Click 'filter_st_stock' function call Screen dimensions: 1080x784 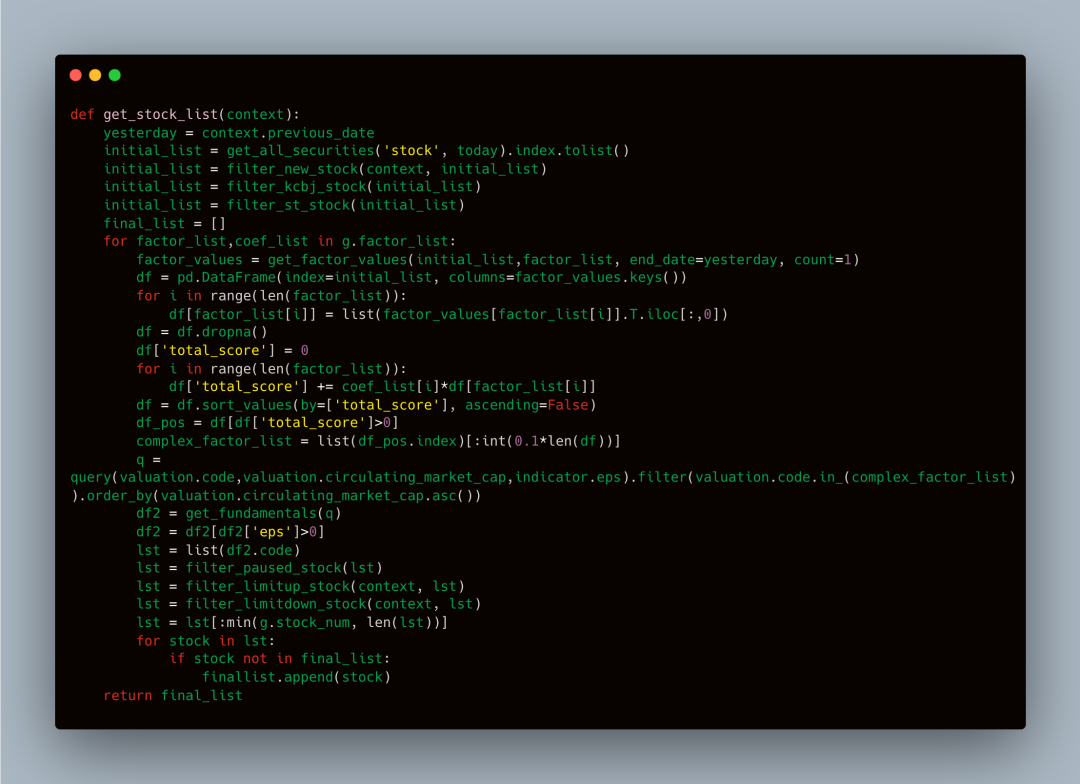pyautogui.click(x=288, y=205)
